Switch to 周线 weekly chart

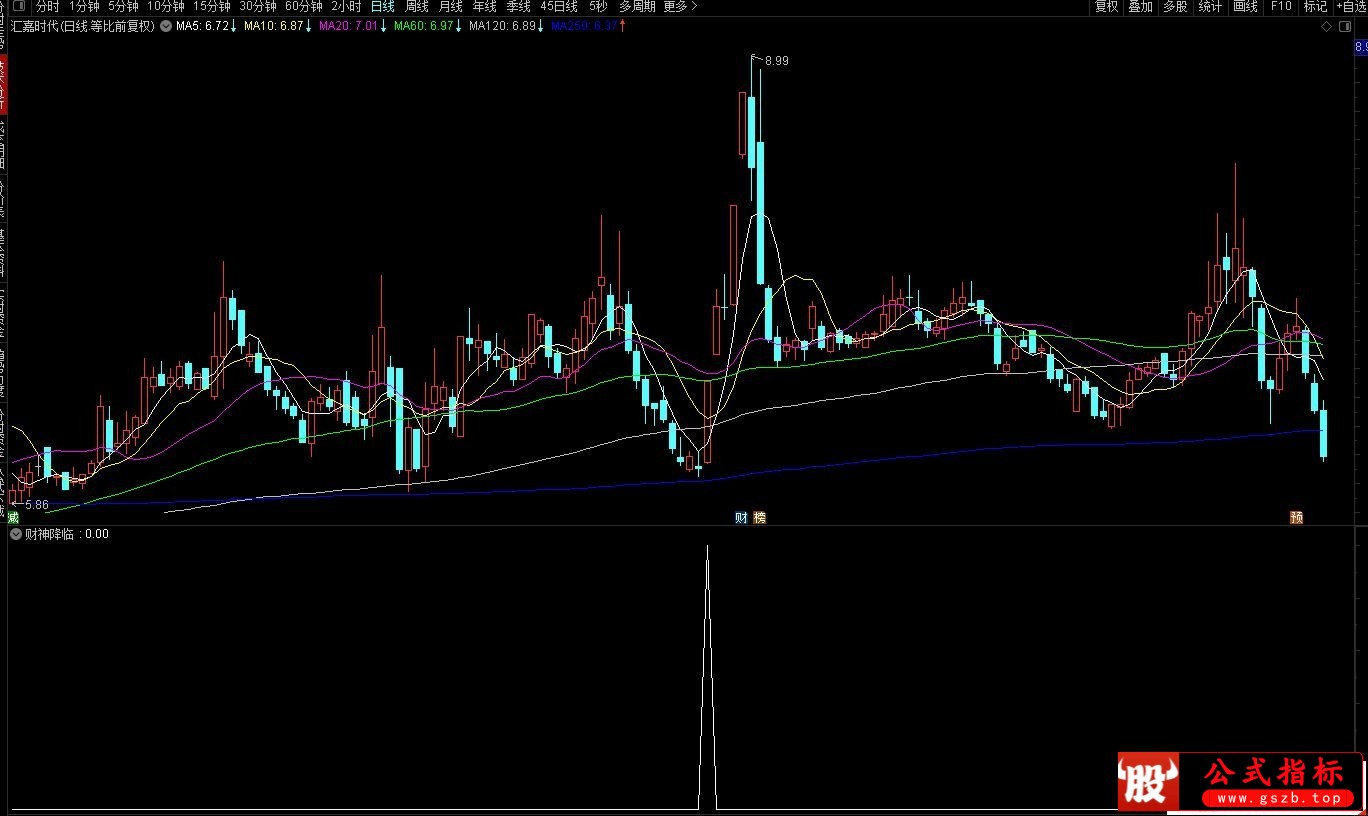tap(416, 6)
